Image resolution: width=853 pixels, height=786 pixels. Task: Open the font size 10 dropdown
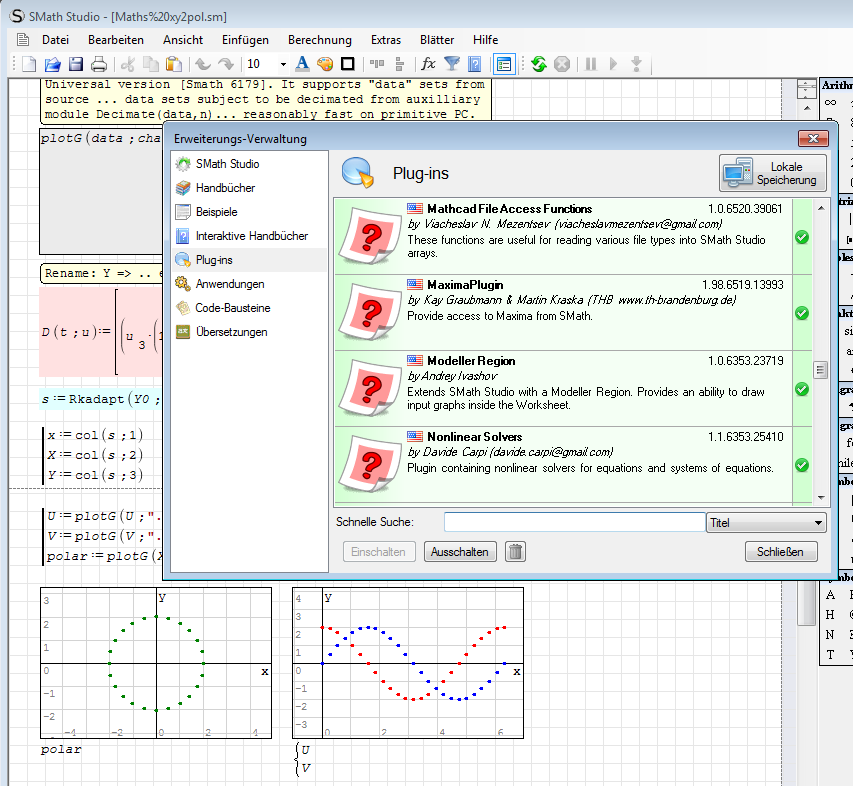tap(282, 64)
